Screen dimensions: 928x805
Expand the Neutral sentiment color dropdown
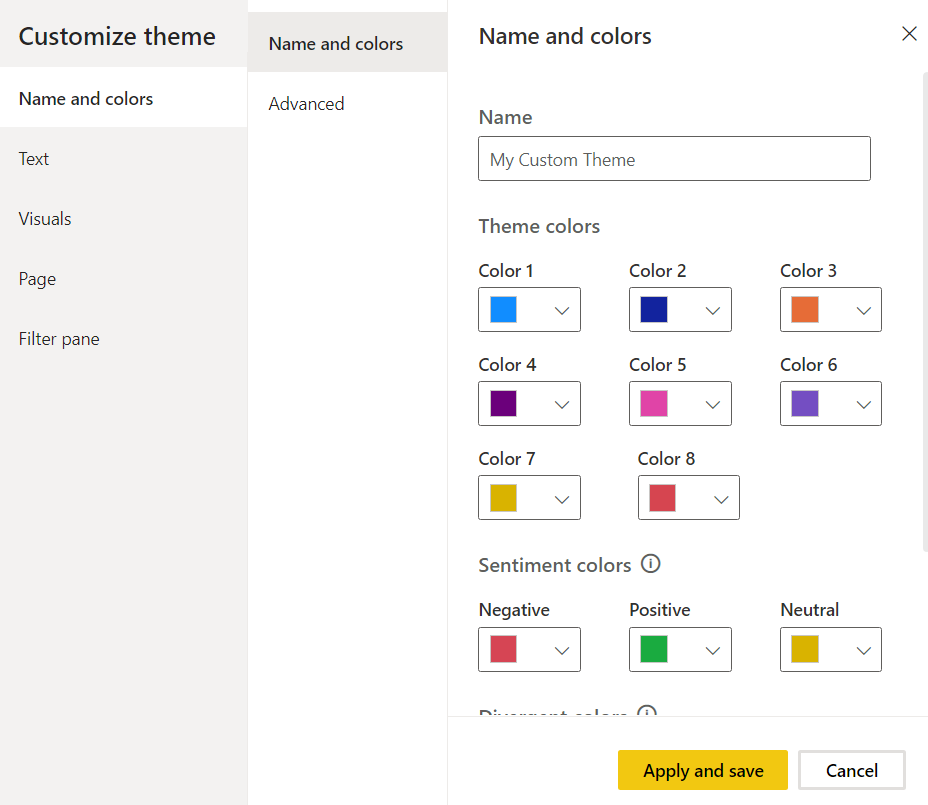[863, 650]
